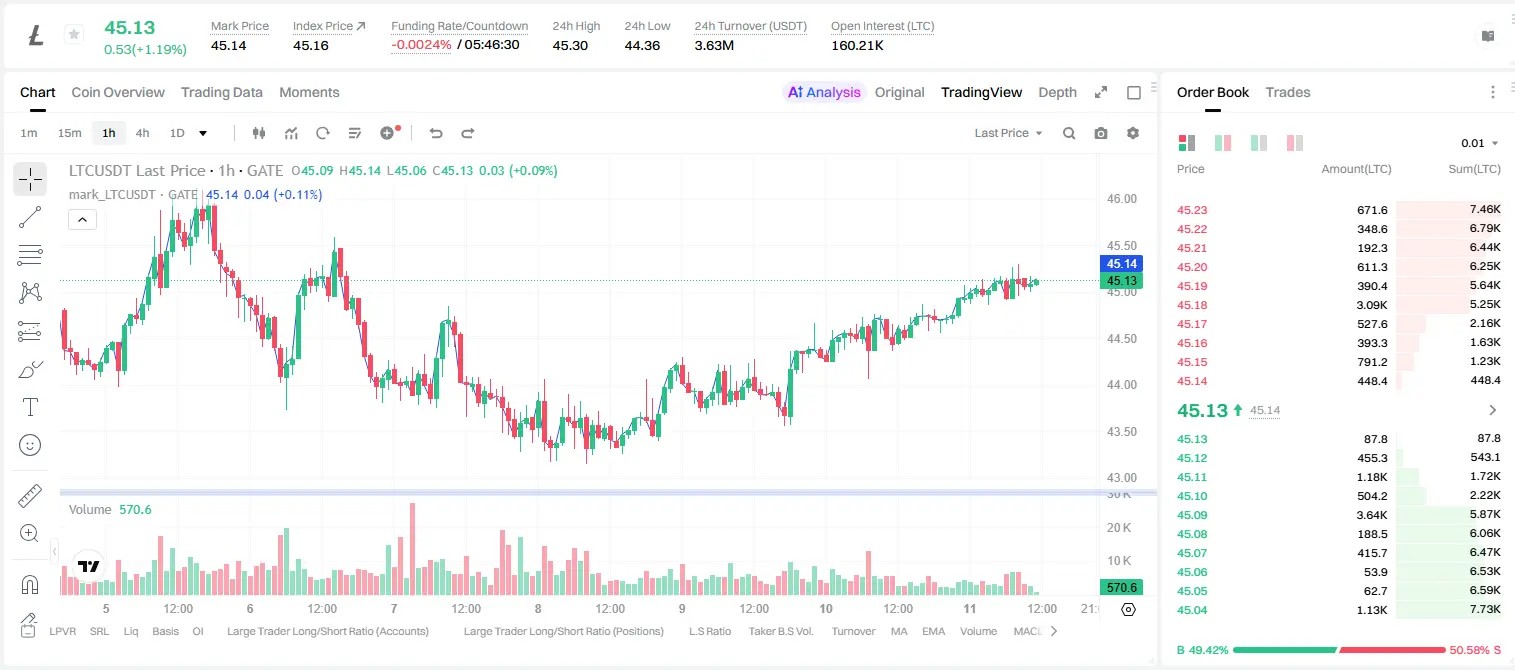1515x670 pixels.
Task: Select the trend line drawing tool
Action: pos(30,217)
